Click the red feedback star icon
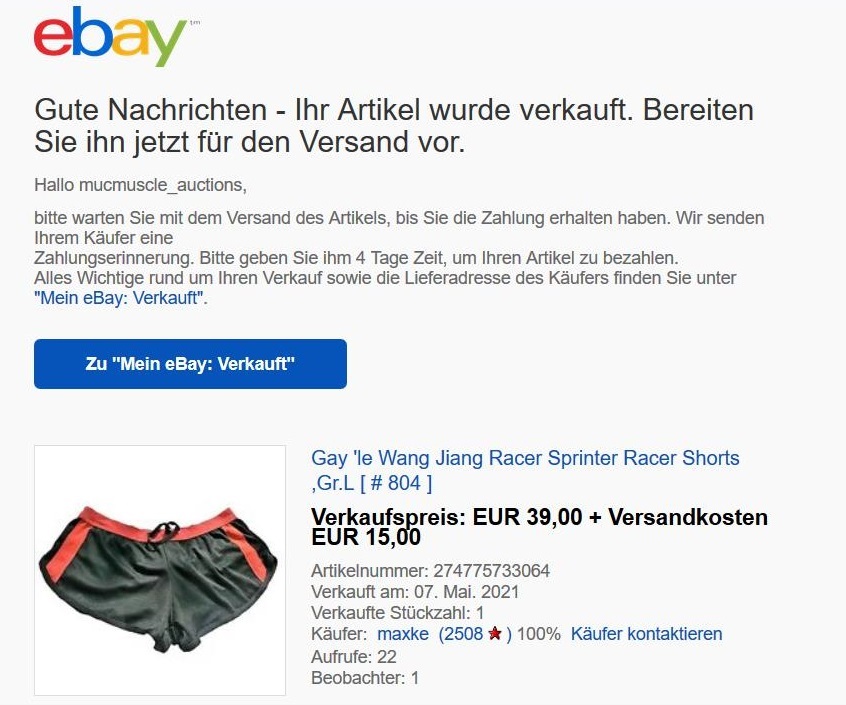The image size is (846, 705). [495, 633]
